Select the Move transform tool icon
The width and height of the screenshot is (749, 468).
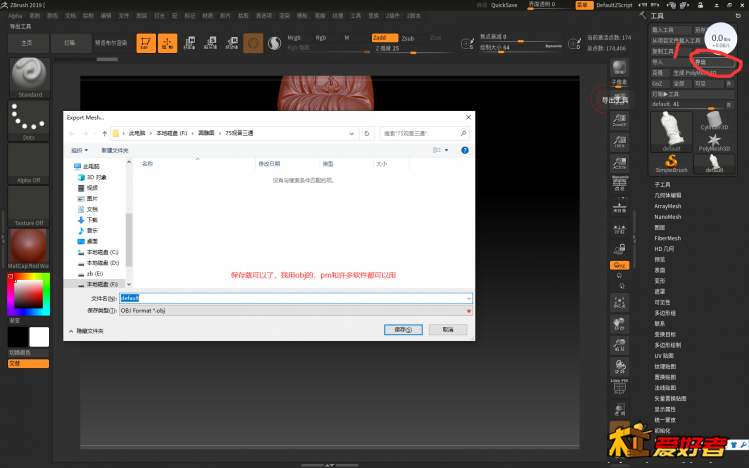pos(189,43)
